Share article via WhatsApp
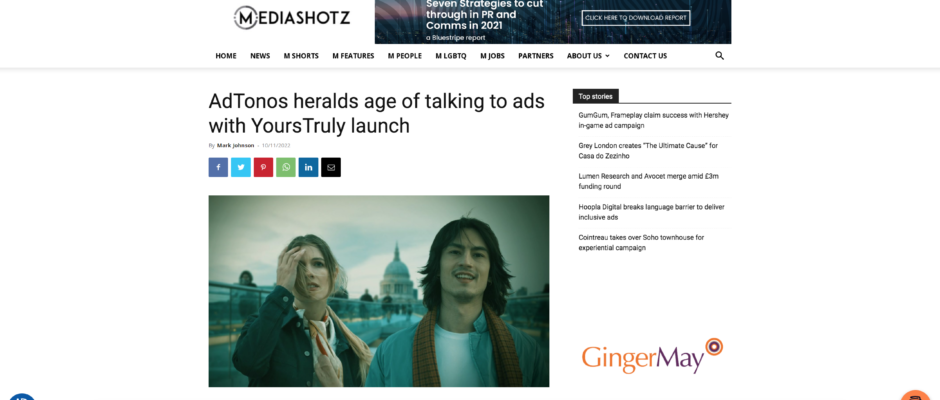The height and width of the screenshot is (400, 940). tap(286, 167)
